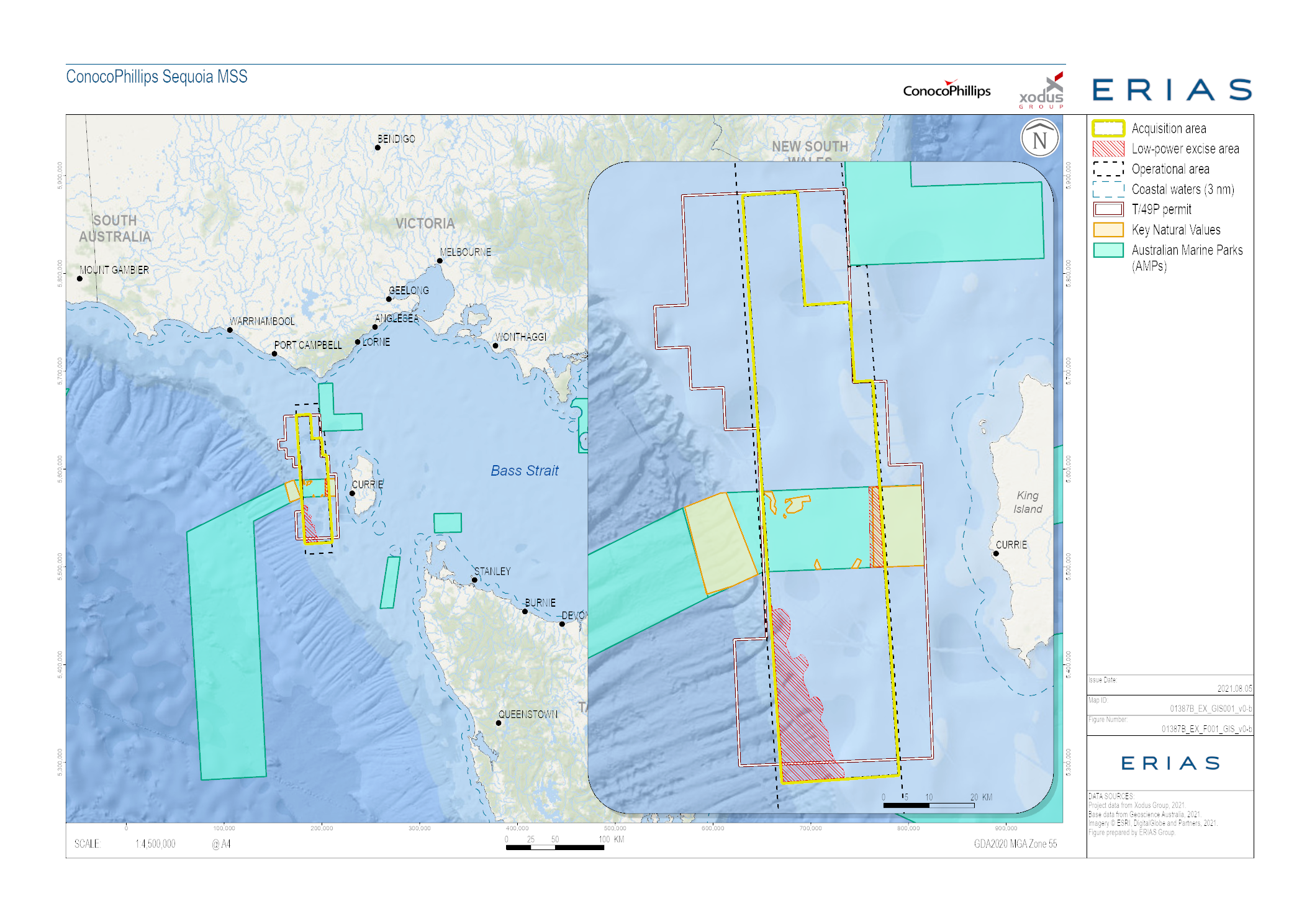1307x924 pixels.
Task: Click the Low-power excise area hatched swatch
Action: [x=1108, y=149]
